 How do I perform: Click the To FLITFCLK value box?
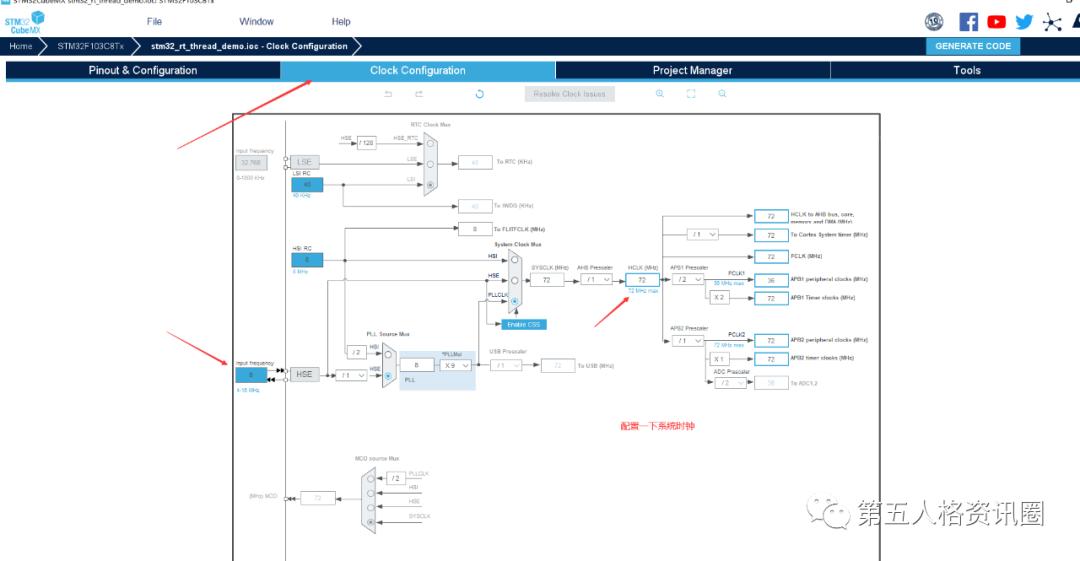click(x=475, y=229)
